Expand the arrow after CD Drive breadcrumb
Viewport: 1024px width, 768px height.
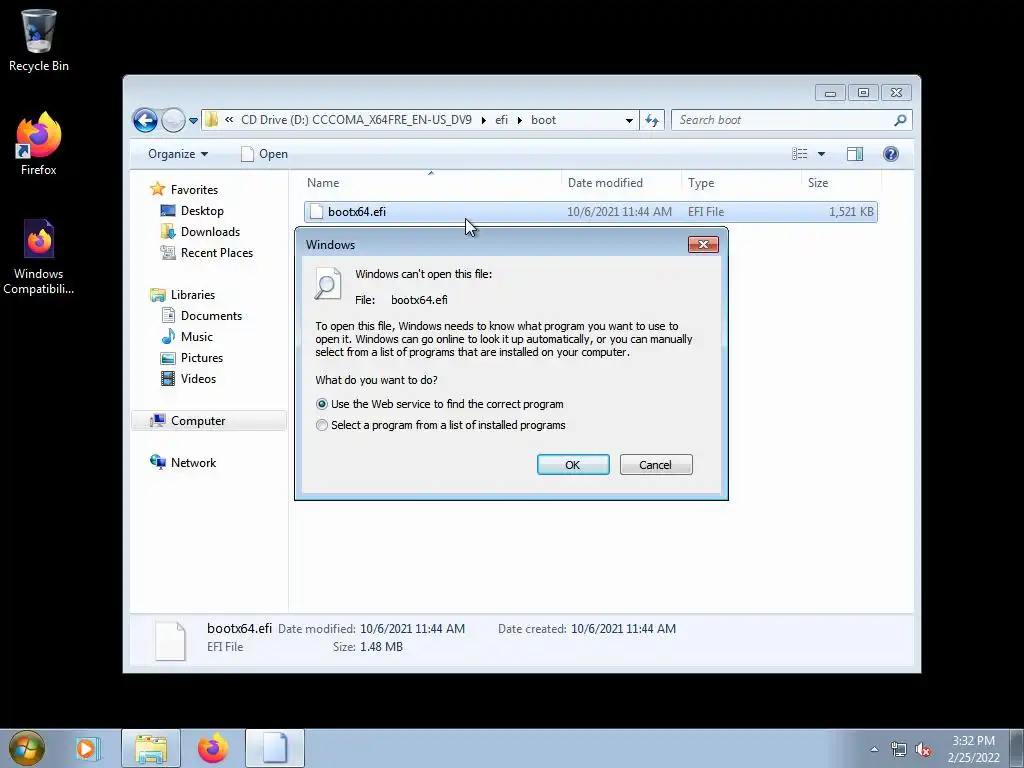[483, 121]
